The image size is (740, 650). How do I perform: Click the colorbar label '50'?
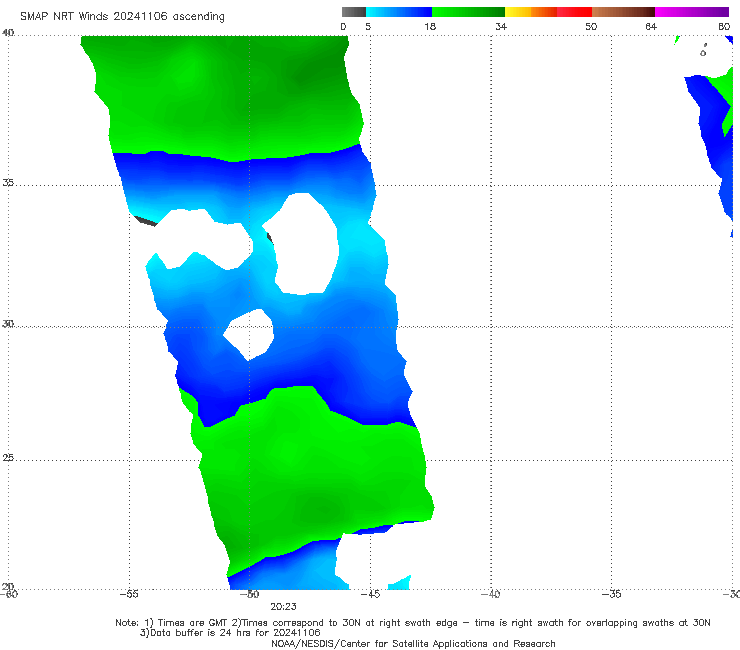[x=591, y=27]
